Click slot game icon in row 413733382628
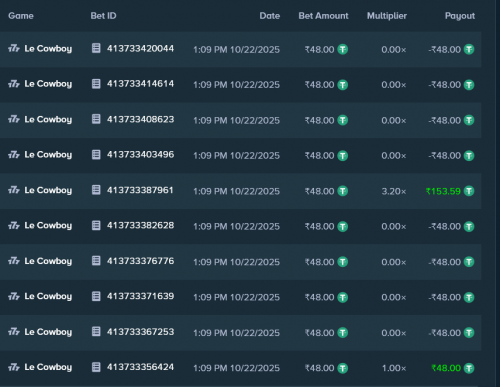Viewport: 500px width, 387px height. [x=14, y=226]
